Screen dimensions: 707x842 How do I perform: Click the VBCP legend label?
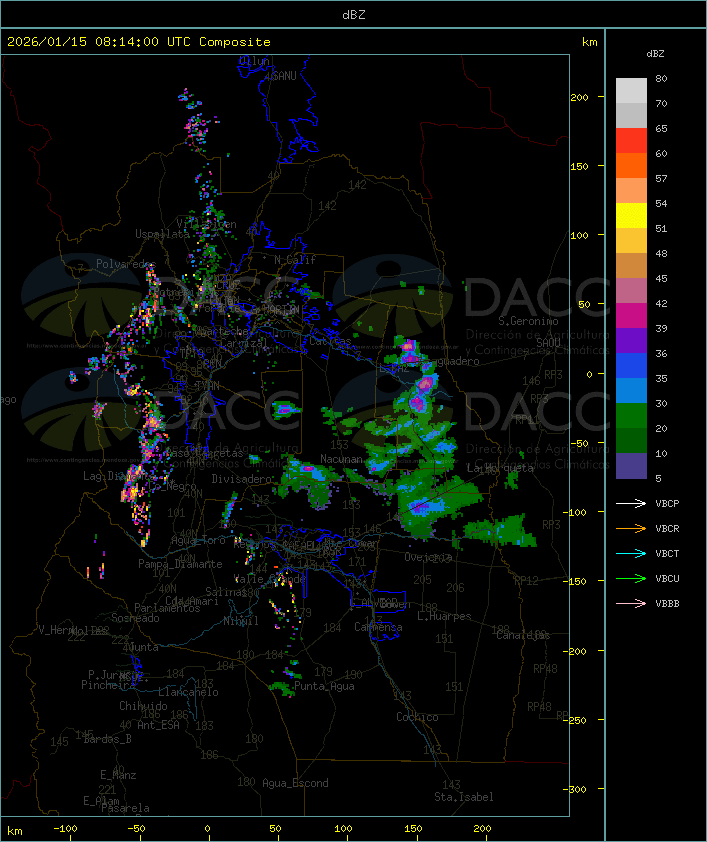[667, 504]
